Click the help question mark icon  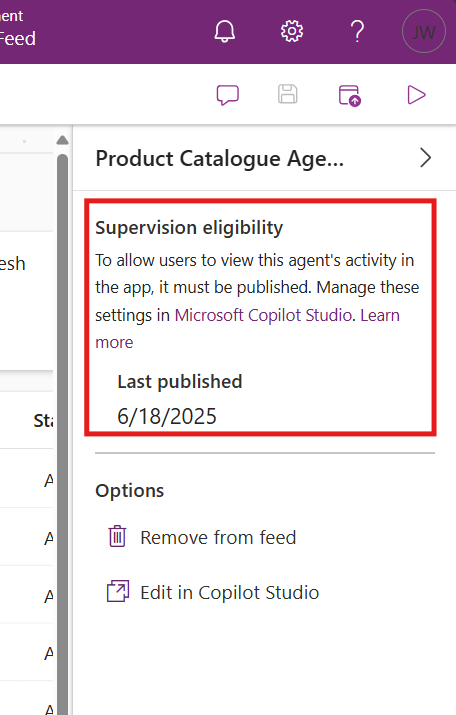(358, 31)
